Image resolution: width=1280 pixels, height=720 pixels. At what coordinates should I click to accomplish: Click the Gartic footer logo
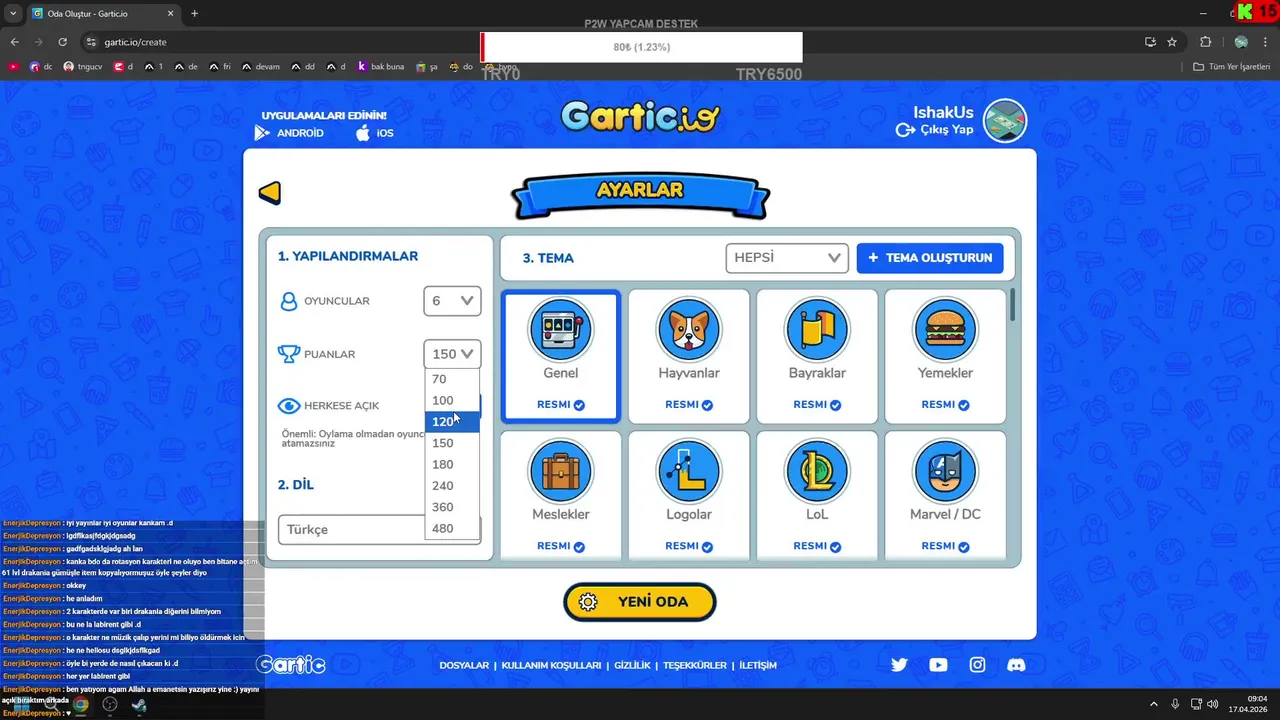pos(291,665)
